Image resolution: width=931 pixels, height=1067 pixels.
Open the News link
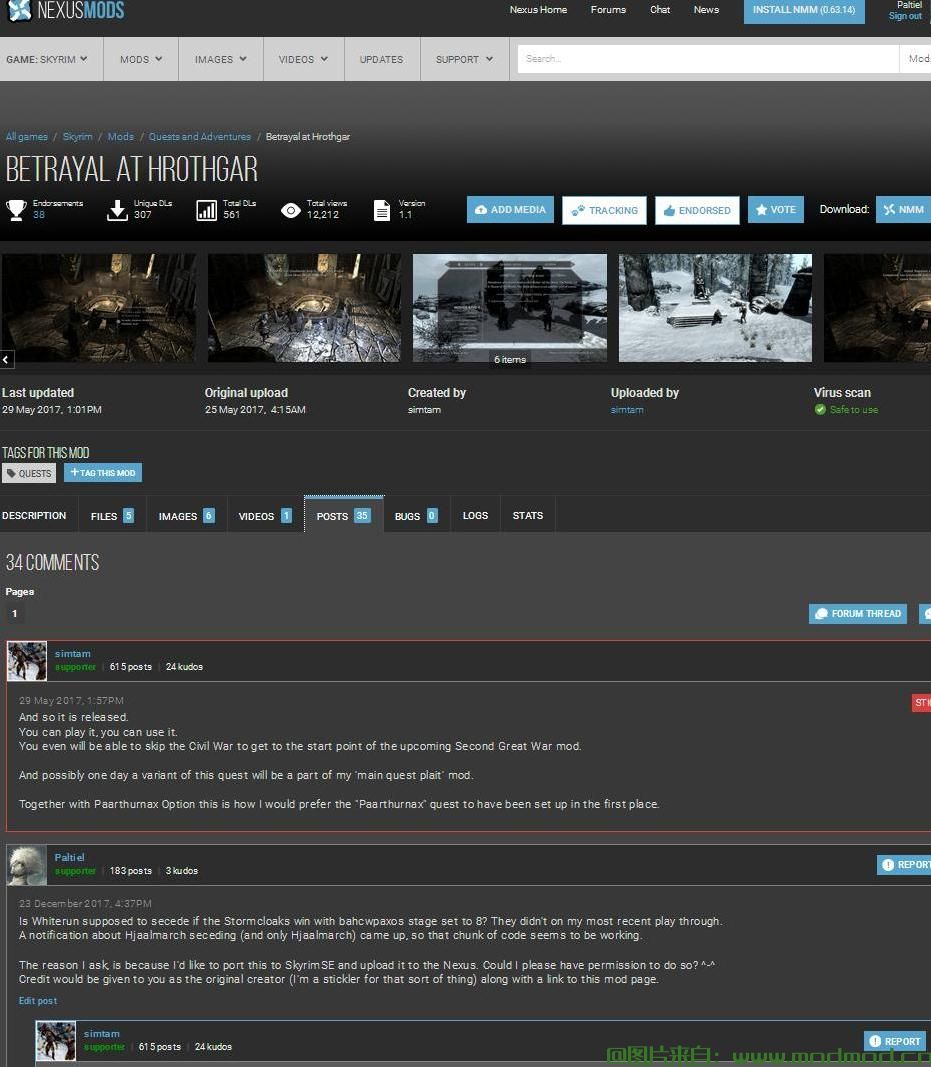click(x=706, y=10)
